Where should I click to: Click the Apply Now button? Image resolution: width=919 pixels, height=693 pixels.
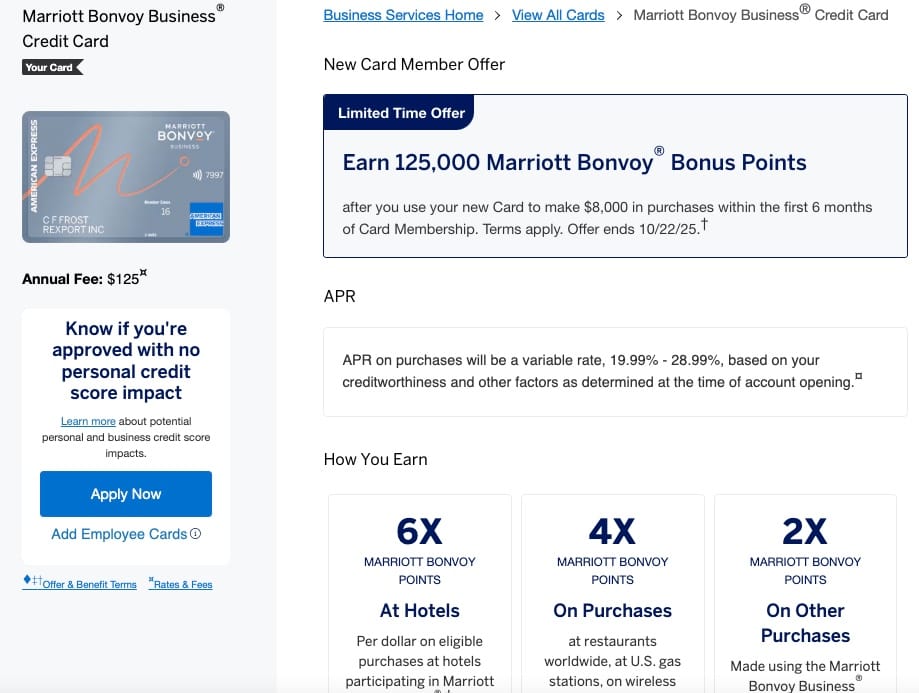coord(126,494)
